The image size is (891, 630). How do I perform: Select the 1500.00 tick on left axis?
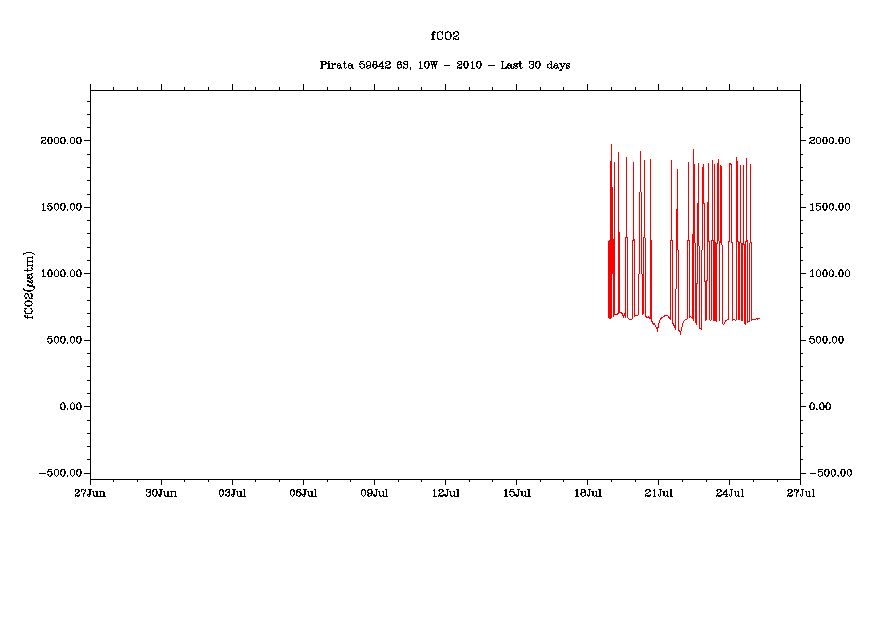click(x=61, y=207)
